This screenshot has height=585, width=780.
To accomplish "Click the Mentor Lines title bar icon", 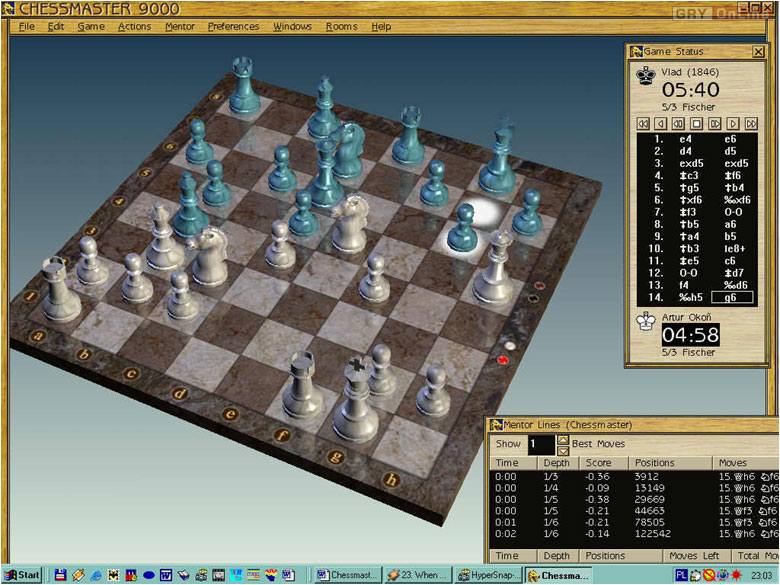I will [496, 425].
